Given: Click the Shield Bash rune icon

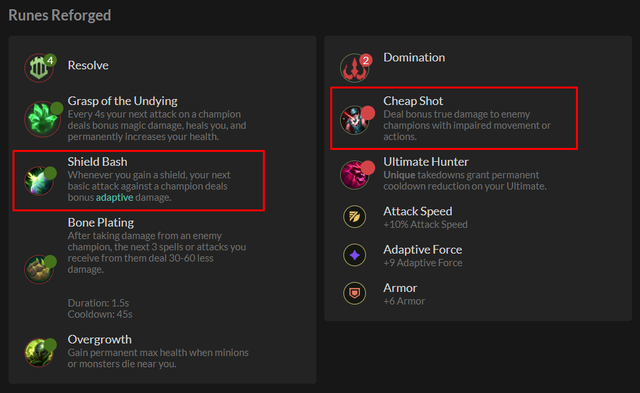Looking at the screenshot, I should [40, 180].
